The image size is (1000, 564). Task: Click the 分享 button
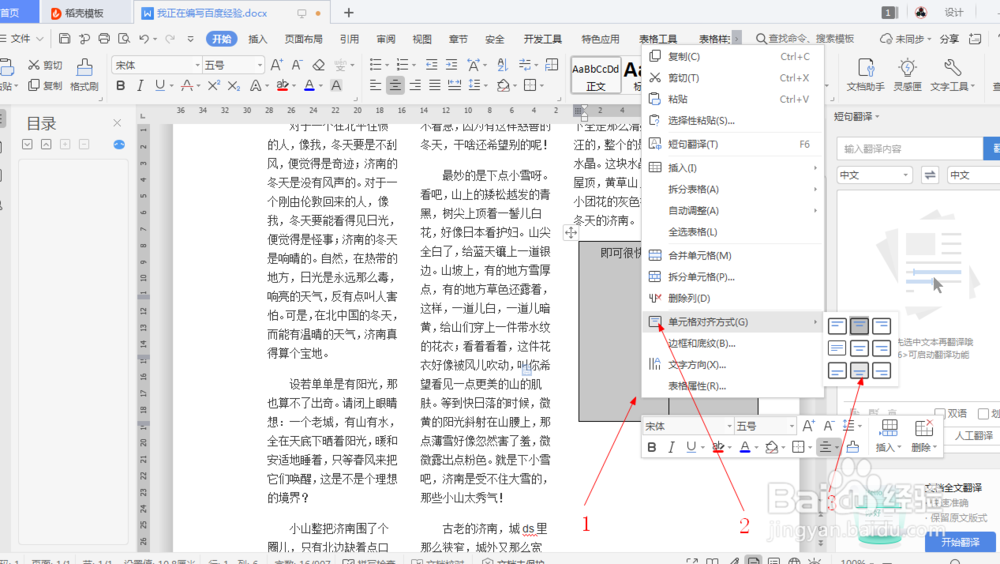click(x=949, y=39)
